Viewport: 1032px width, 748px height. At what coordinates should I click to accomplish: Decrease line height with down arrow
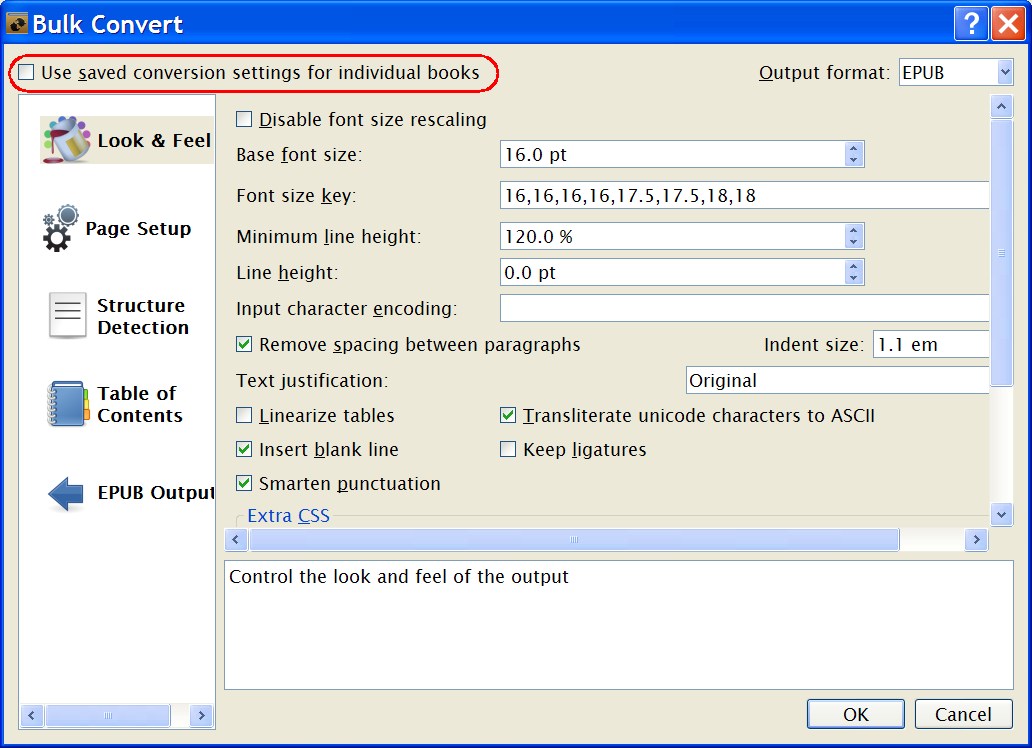tap(853, 279)
